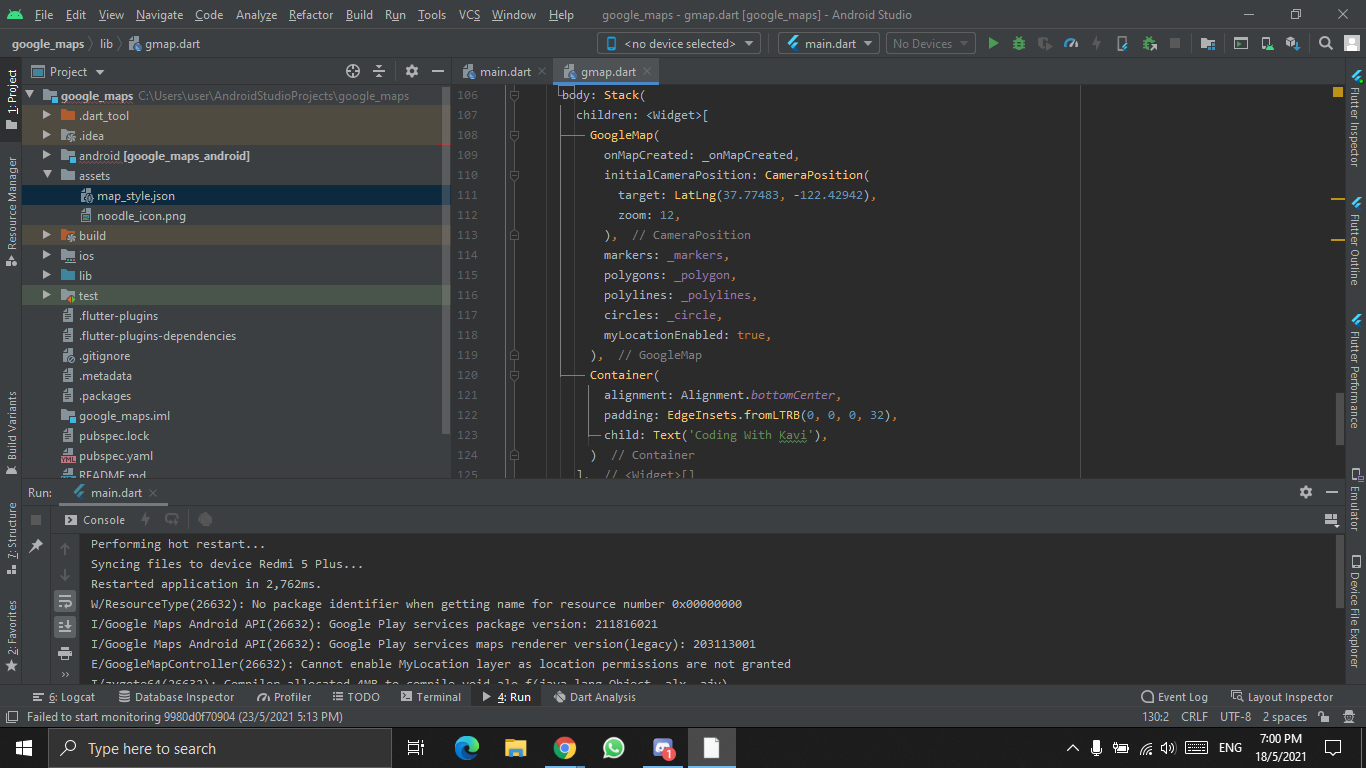Screen dimensions: 1366x768
Task: Open Project panel settings gear
Action: [412, 71]
